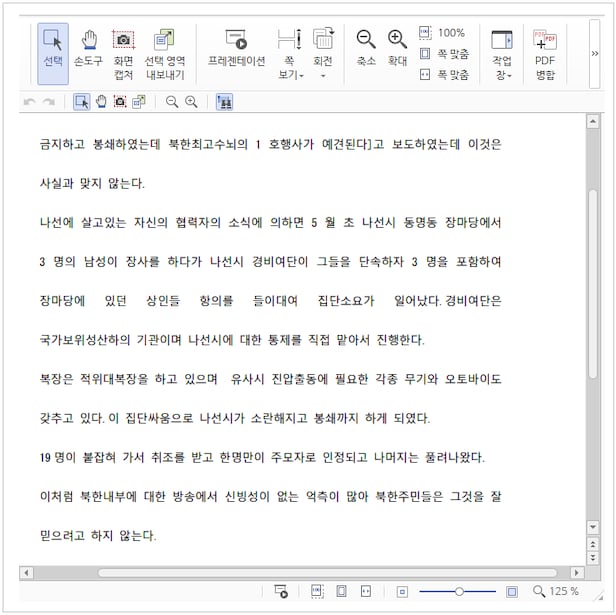616x615 pixels.
Task: Open the 회전 rotate dropdown
Action: pyautogui.click(x=323, y=52)
